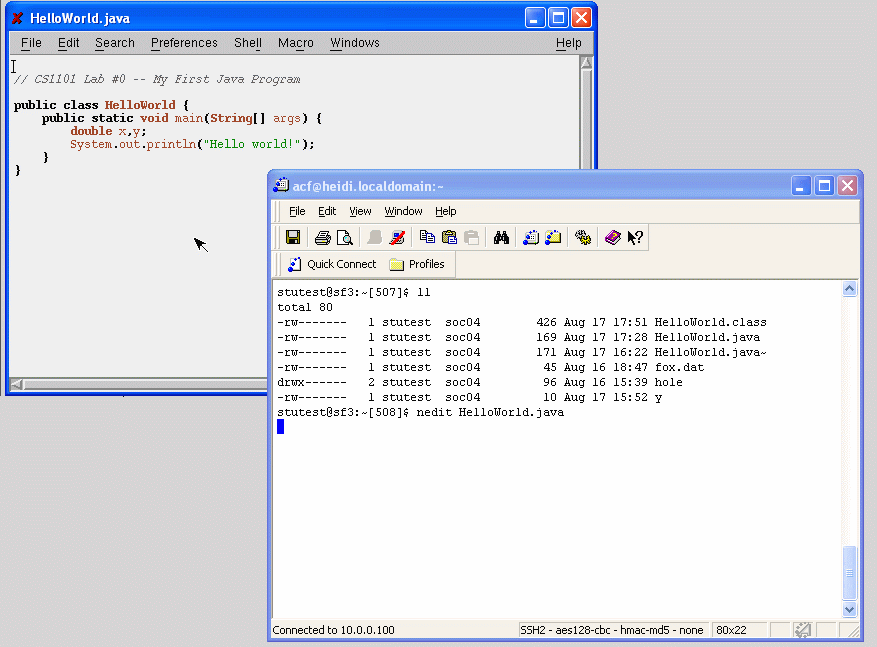
Task: Click the Paste clipboard icon in SSH toolbar
Action: (x=449, y=237)
